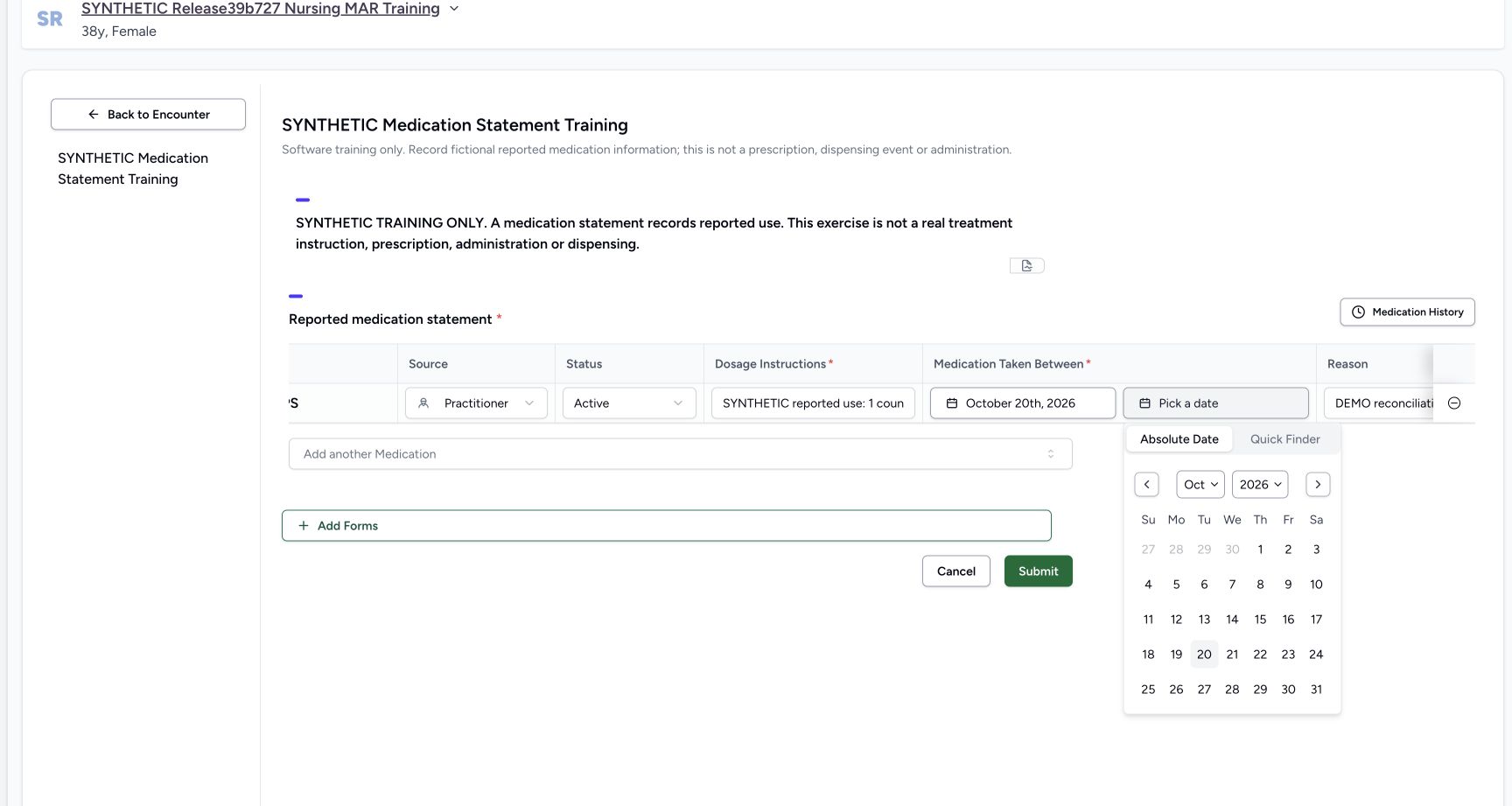Click the Pick a date end field
This screenshot has width=1512, height=806.
1215,403
